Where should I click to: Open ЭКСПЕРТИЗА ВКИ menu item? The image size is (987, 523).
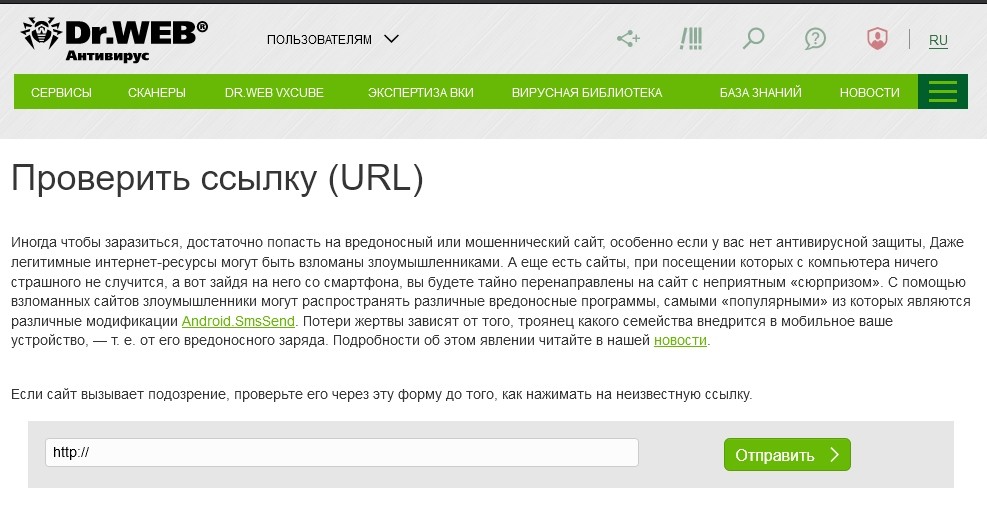(x=420, y=93)
